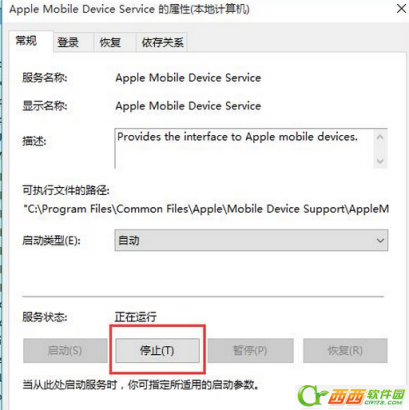Click the dropdown chevron beside 自动
Image resolution: width=409 pixels, height=410 pixels.
pyautogui.click(x=380, y=240)
